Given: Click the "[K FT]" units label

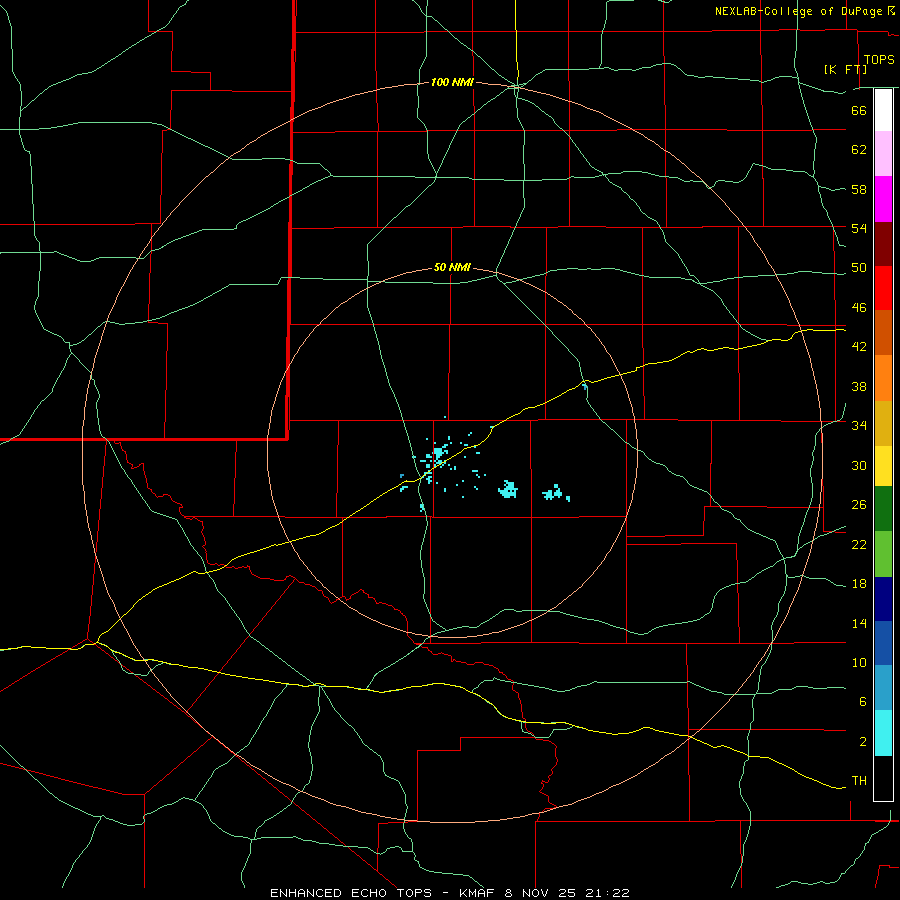Looking at the screenshot, I should click(845, 69).
